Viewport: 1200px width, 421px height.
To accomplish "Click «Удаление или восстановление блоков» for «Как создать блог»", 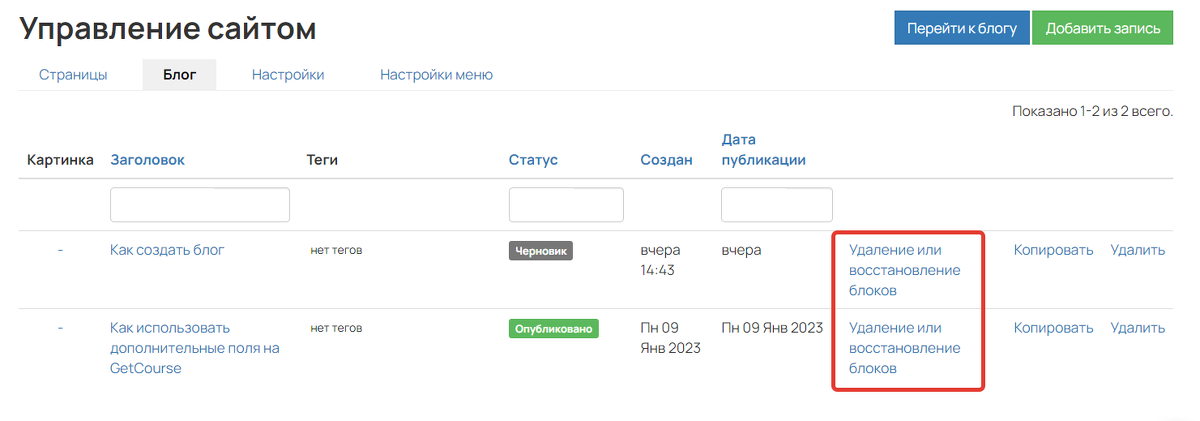I will coord(904,270).
